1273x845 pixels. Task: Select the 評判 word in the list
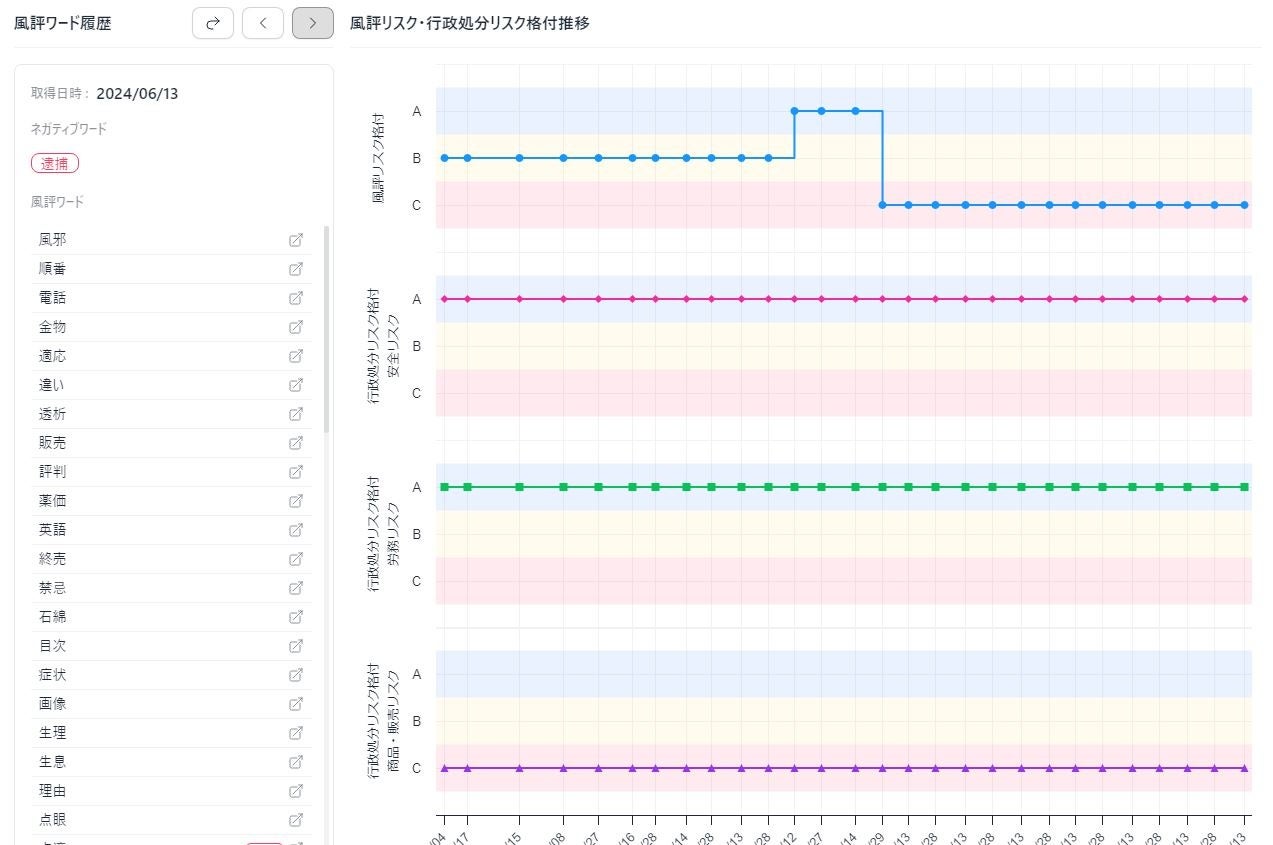pos(53,472)
